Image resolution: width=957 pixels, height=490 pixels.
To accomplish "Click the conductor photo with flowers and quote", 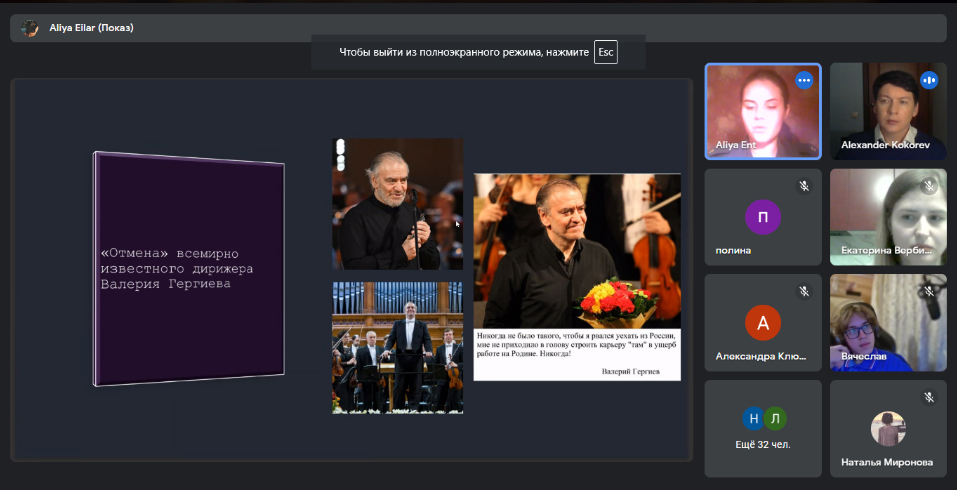I will coord(577,276).
